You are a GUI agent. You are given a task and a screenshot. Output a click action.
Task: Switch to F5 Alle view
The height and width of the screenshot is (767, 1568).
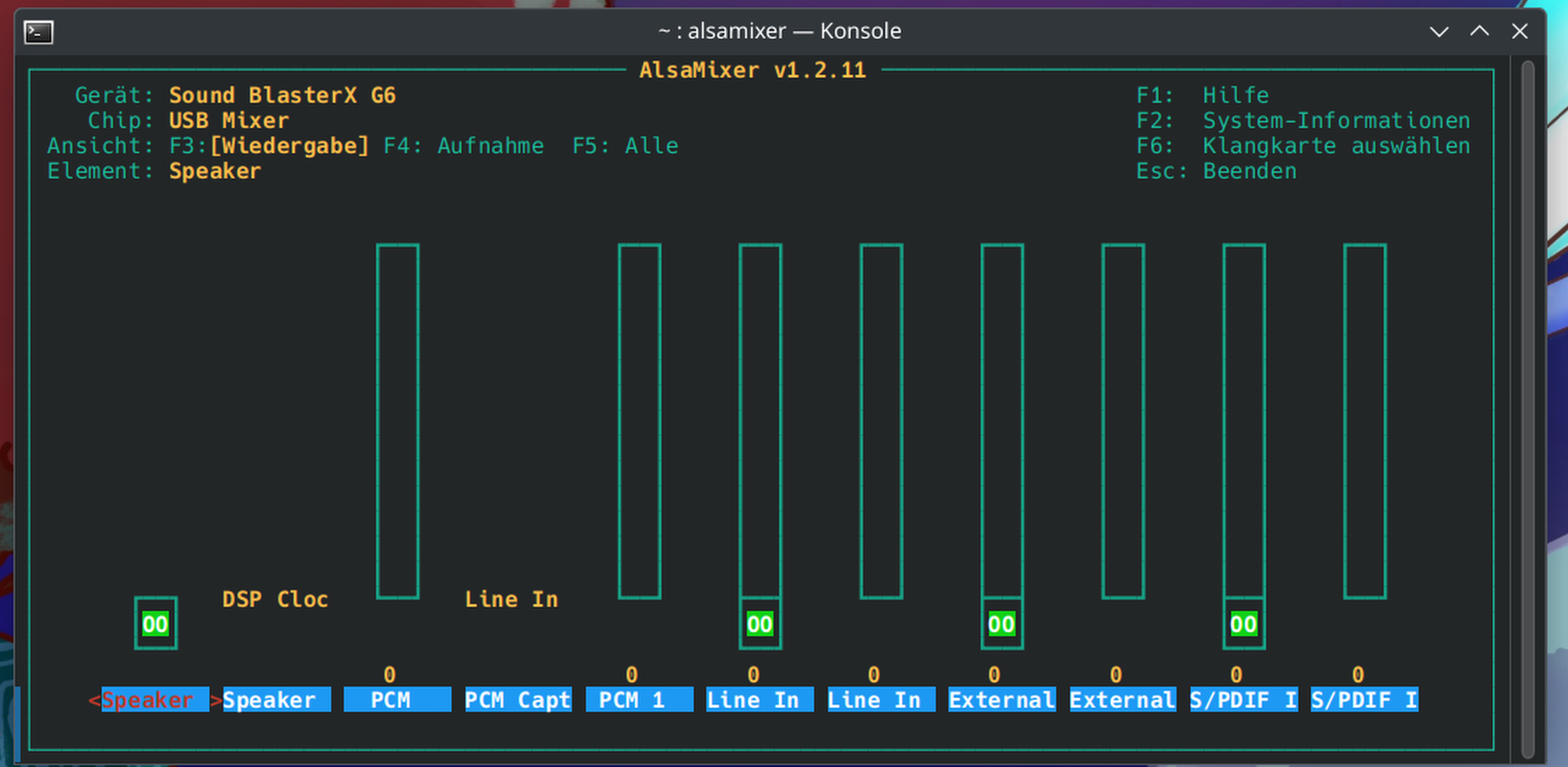point(626,145)
